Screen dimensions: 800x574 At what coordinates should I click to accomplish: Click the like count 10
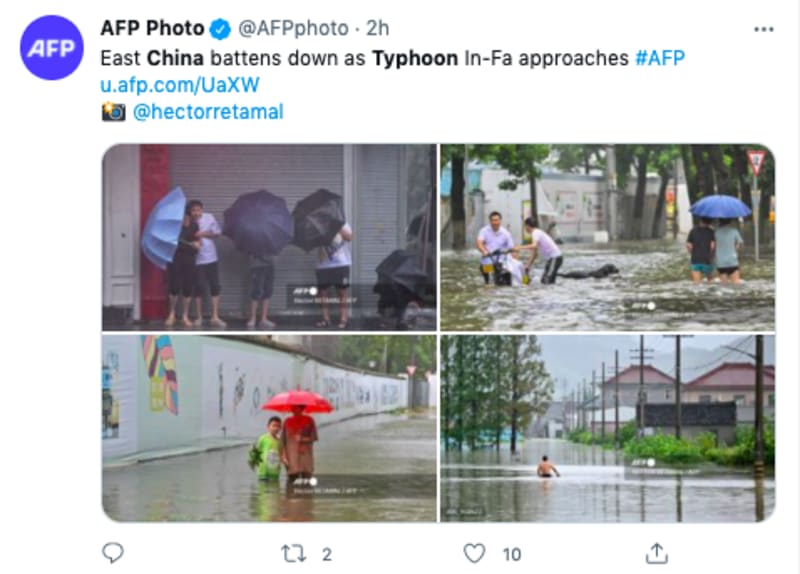[511, 554]
